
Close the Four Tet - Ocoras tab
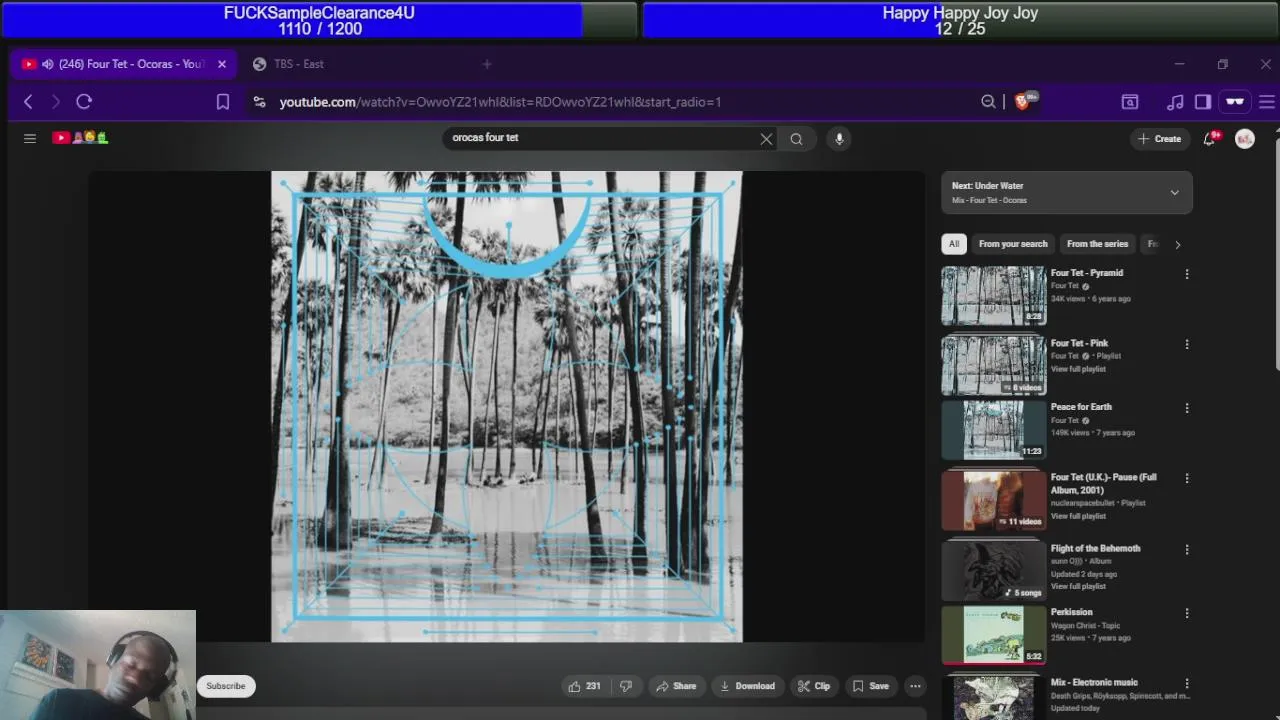[x=222, y=64]
